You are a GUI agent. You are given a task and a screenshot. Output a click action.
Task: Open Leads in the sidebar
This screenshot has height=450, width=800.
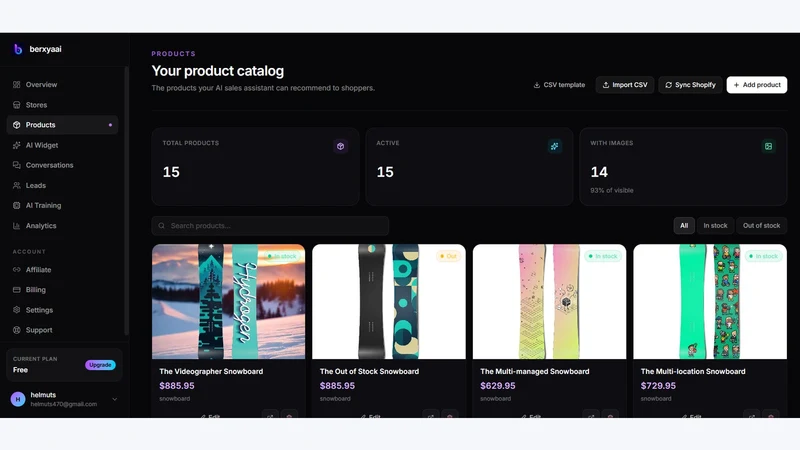pyautogui.click(x=62, y=186)
